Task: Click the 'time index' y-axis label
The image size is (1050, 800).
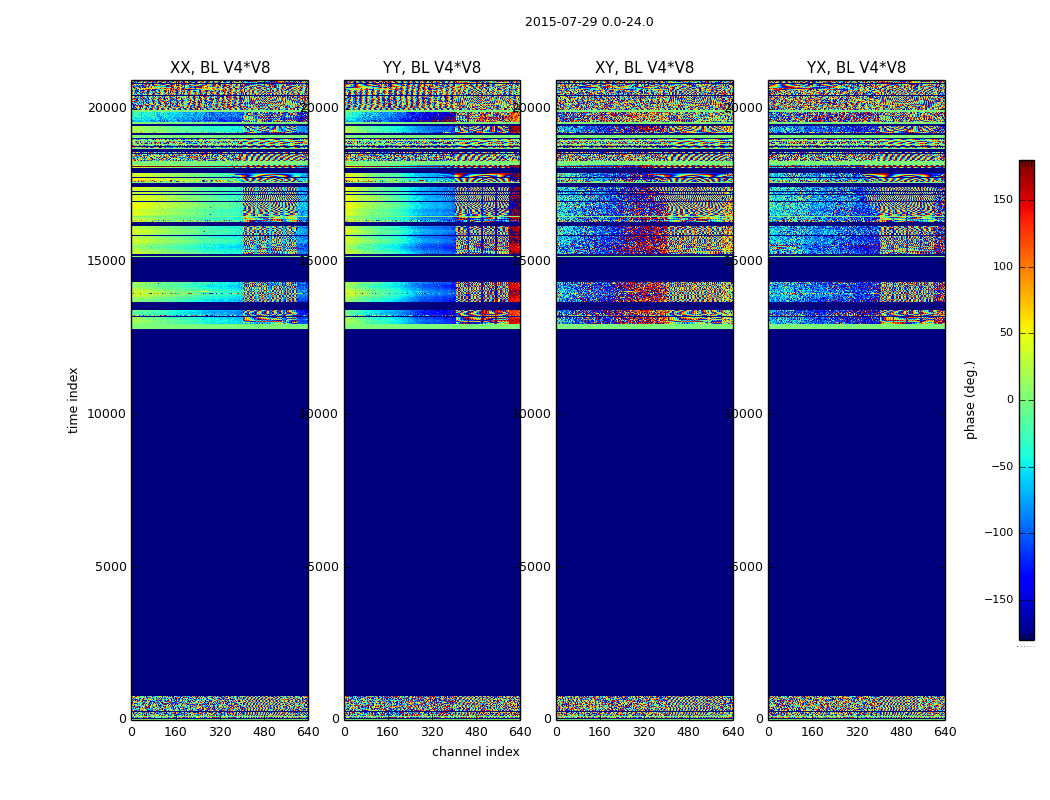Action: [x=73, y=399]
